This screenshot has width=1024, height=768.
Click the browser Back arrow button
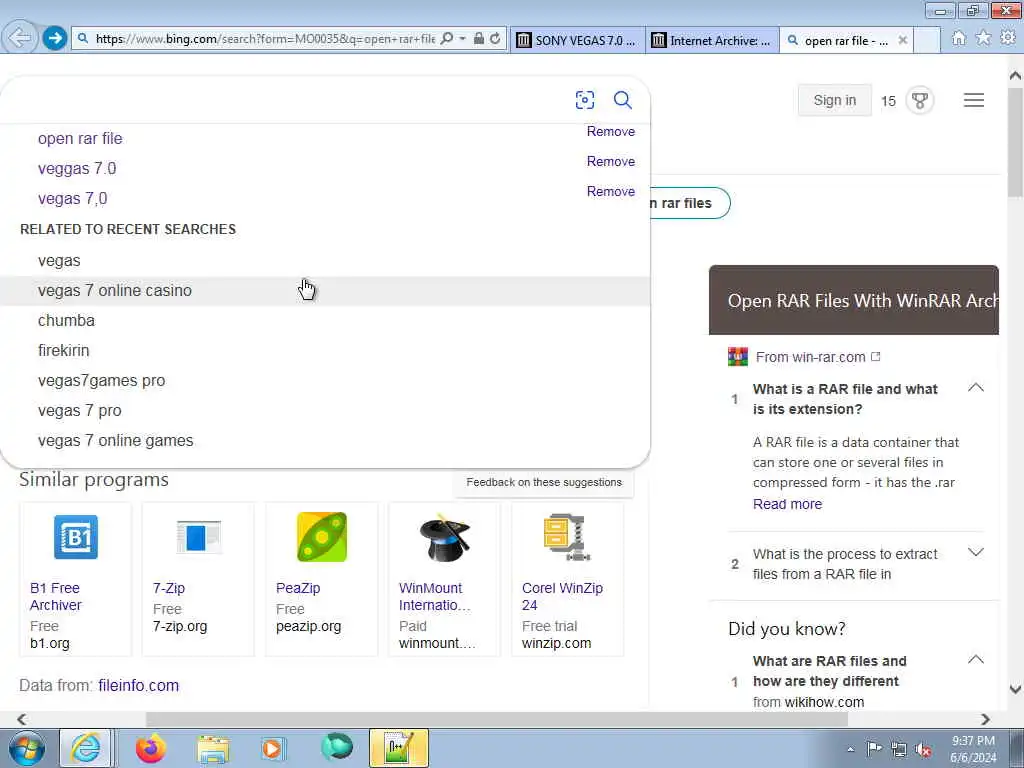(20, 38)
